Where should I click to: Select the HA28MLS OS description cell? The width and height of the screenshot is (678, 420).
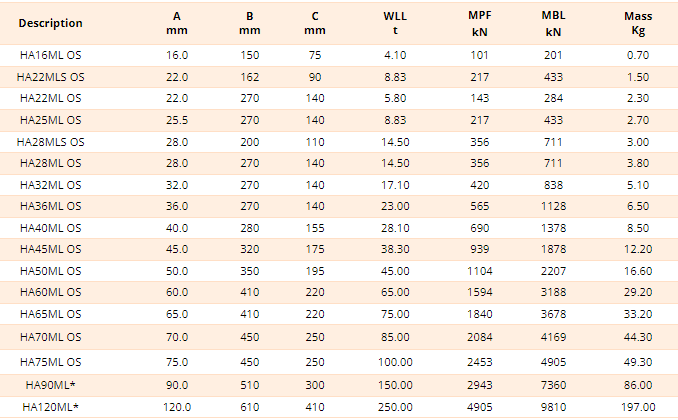pyautogui.click(x=51, y=141)
